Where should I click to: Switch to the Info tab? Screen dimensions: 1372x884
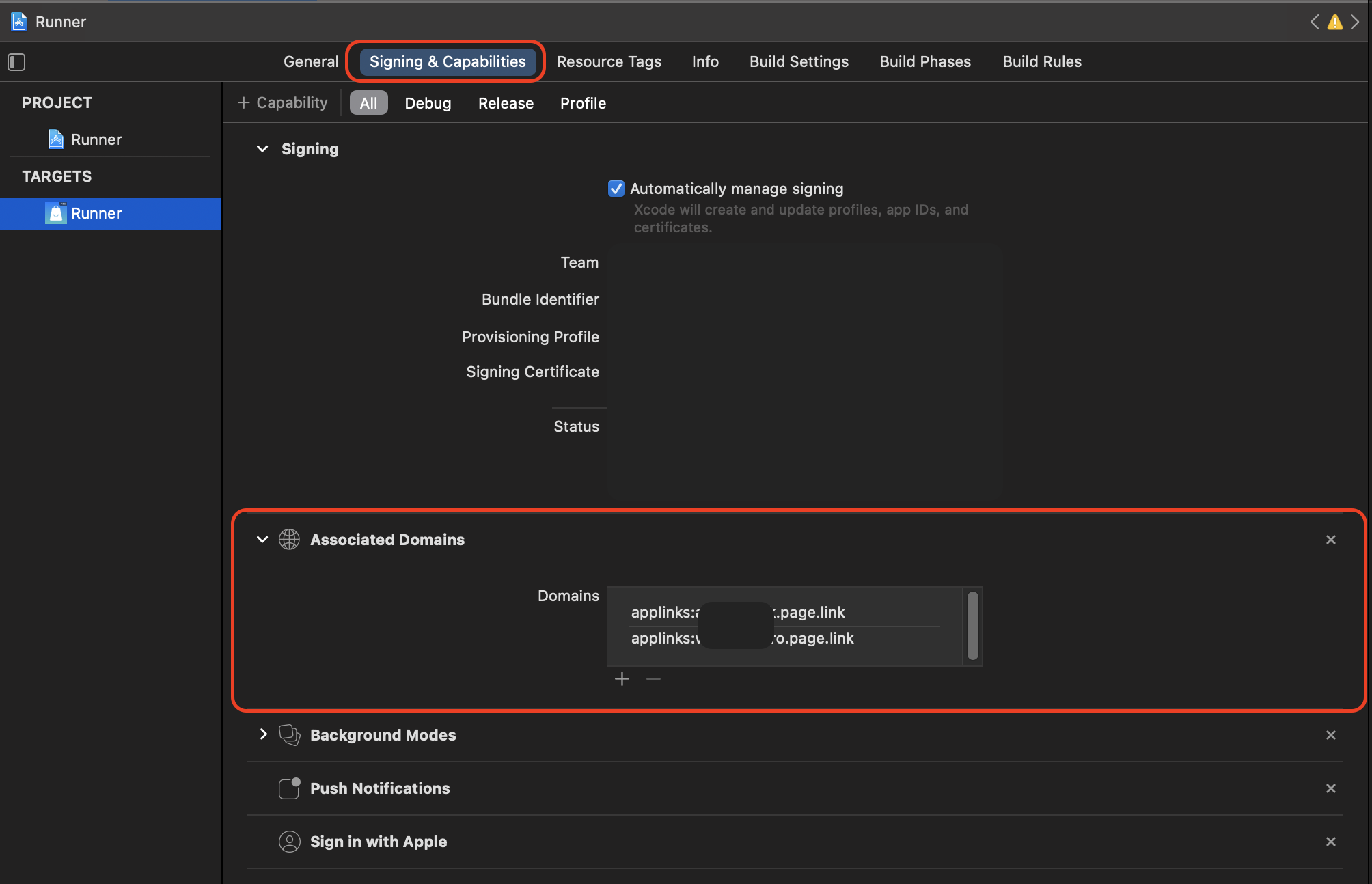tap(705, 61)
